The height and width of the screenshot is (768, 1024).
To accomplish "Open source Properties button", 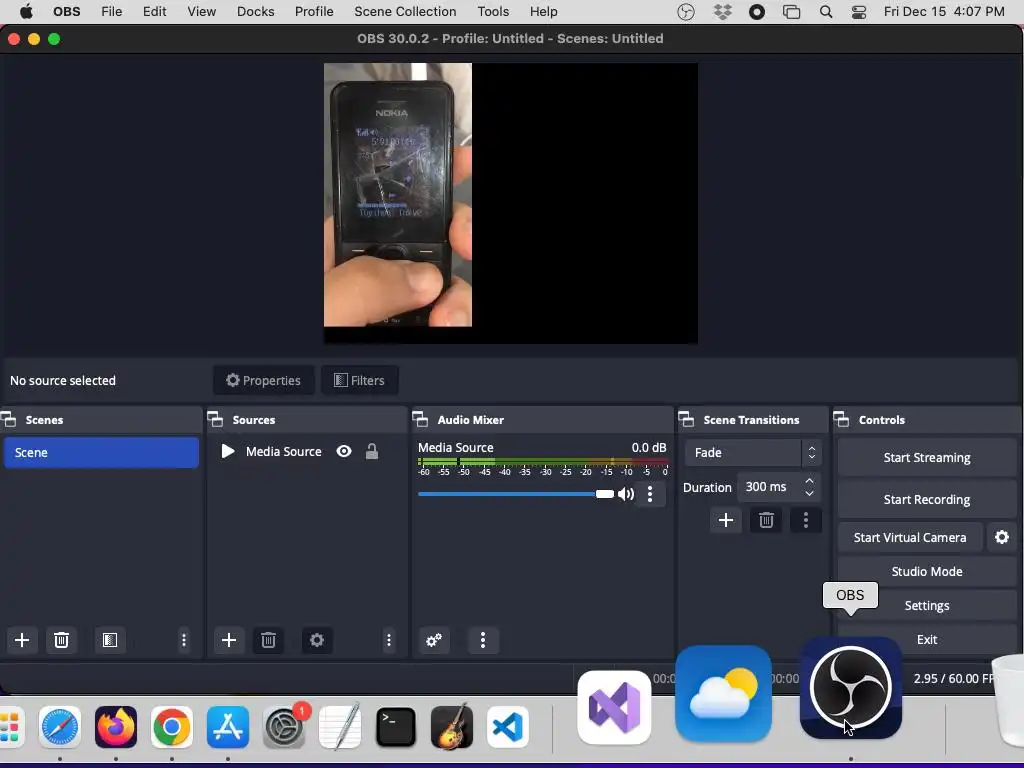I will 263,380.
